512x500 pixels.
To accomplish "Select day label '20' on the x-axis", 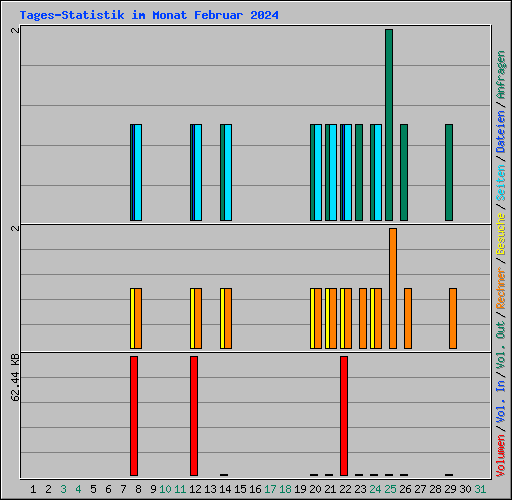I will tap(315, 489).
